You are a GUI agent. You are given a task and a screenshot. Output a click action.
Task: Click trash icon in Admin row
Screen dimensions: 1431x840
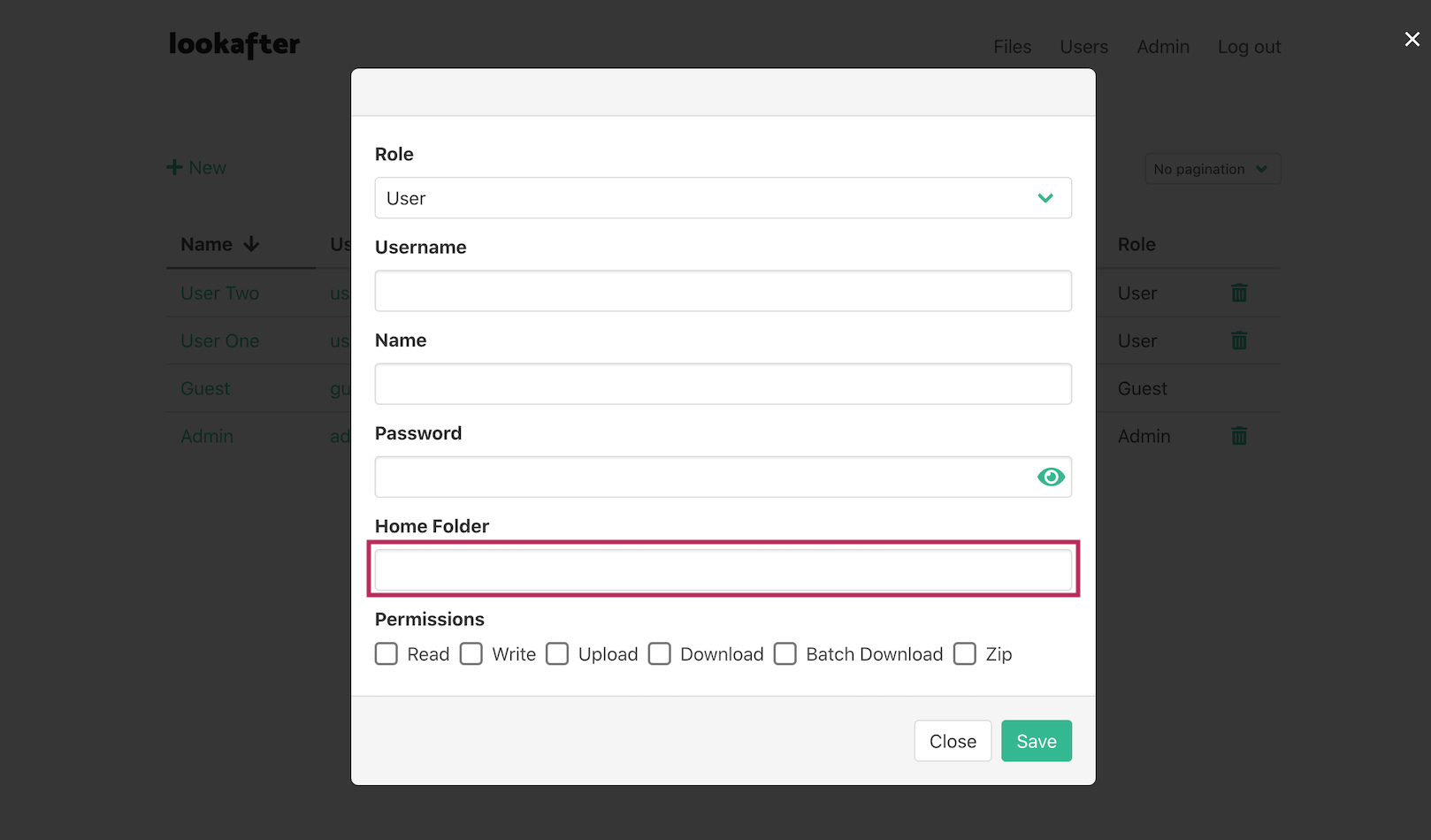(1238, 436)
